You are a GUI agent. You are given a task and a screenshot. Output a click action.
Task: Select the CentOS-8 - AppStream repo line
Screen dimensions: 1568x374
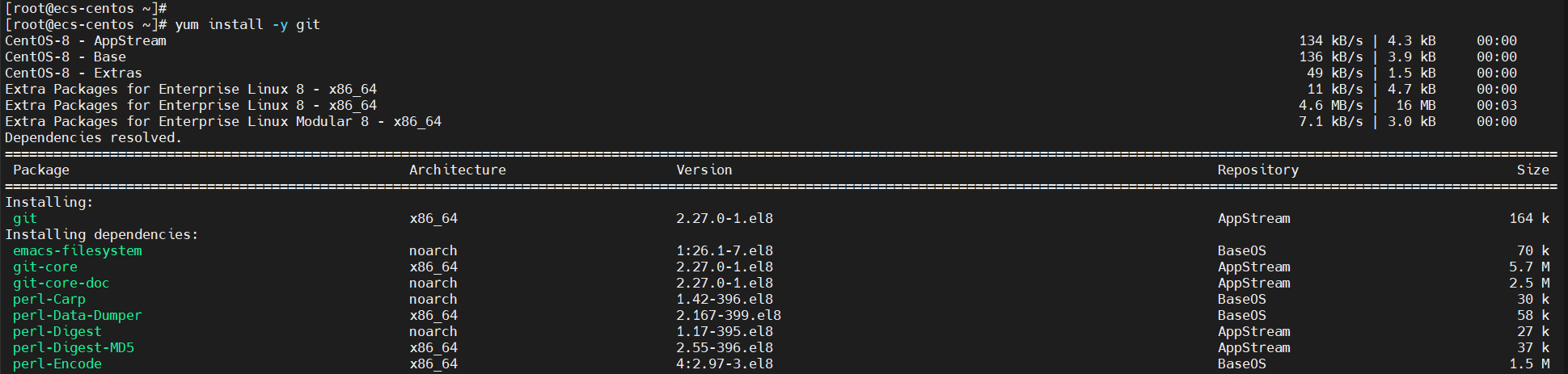(x=86, y=40)
